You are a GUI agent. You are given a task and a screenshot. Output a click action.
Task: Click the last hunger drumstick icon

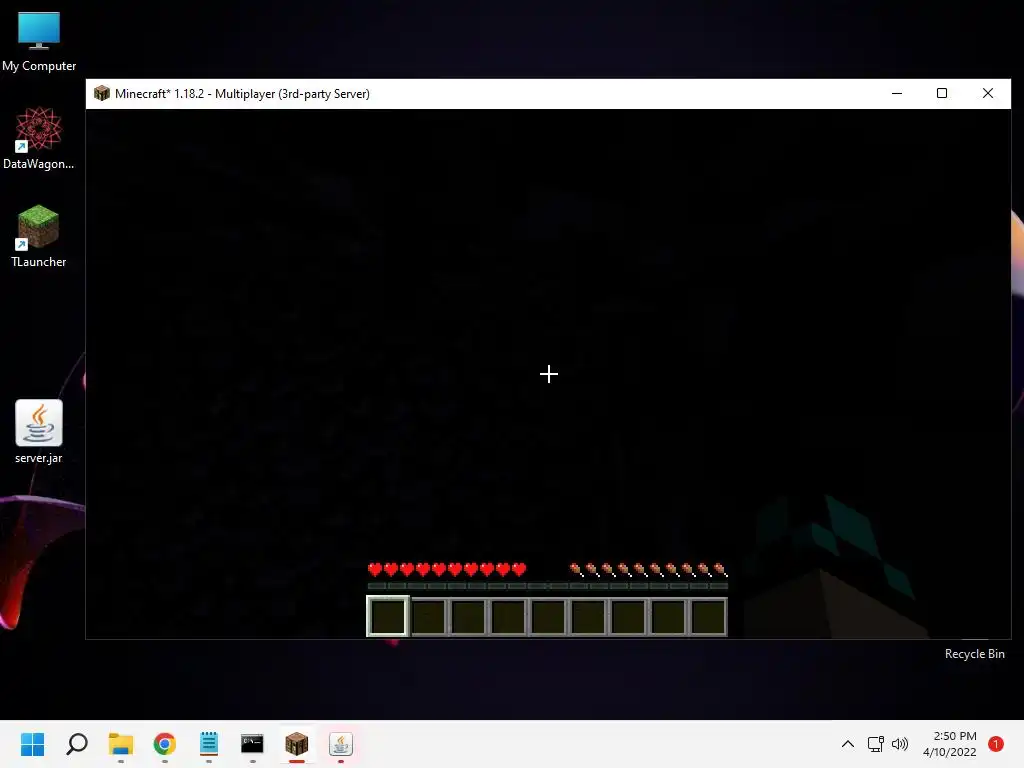click(720, 569)
